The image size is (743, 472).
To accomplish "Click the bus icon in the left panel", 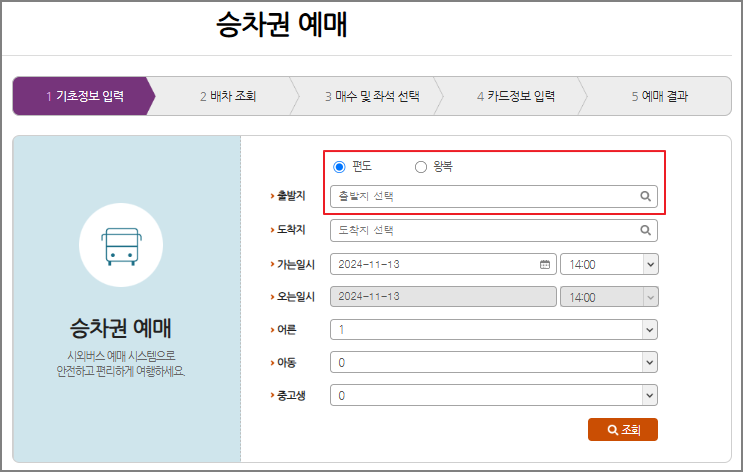I will pos(121,245).
